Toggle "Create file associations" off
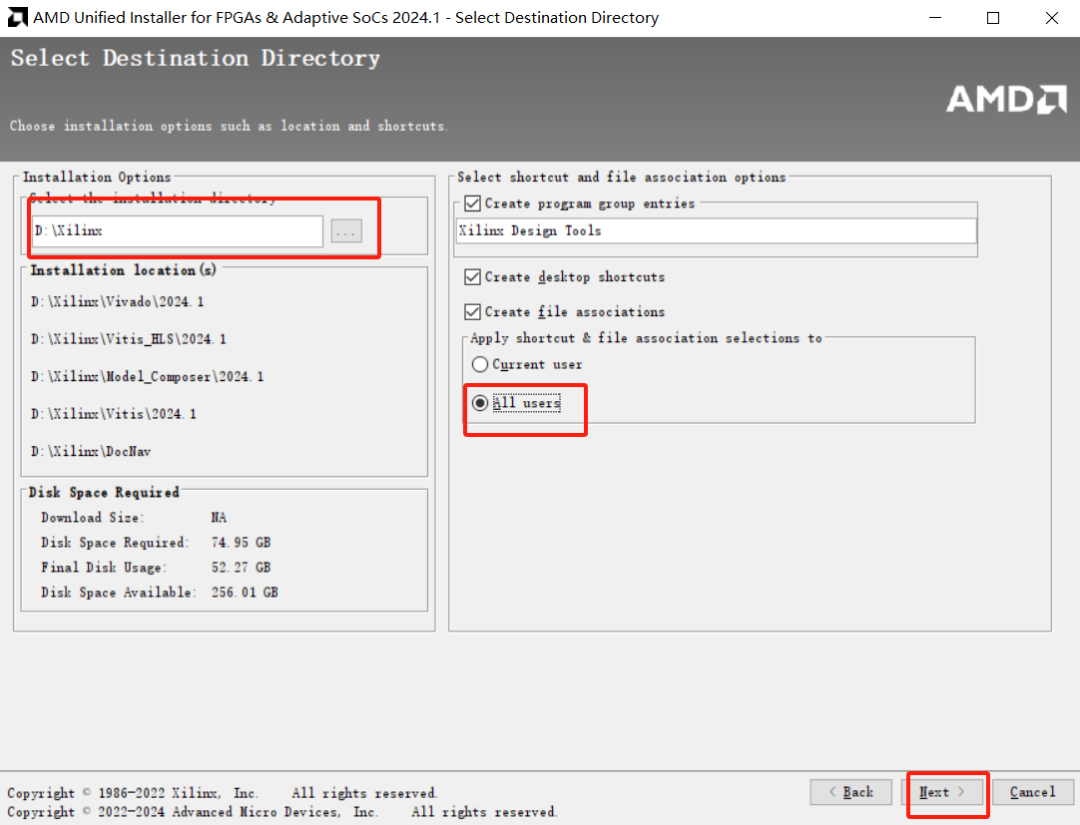The width and height of the screenshot is (1080, 825). pos(472,311)
